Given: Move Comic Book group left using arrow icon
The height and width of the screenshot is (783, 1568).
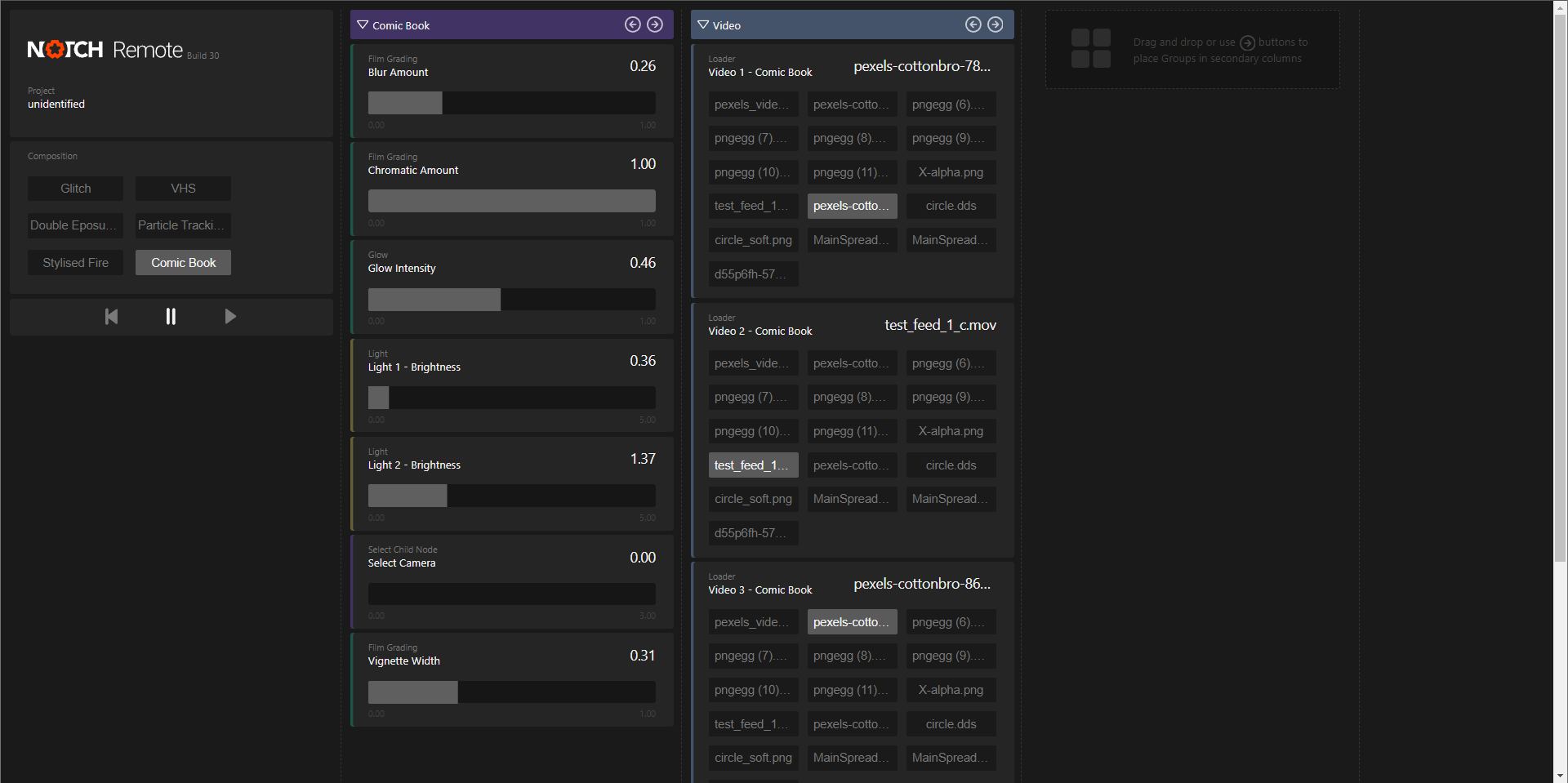Looking at the screenshot, I should tap(633, 24).
